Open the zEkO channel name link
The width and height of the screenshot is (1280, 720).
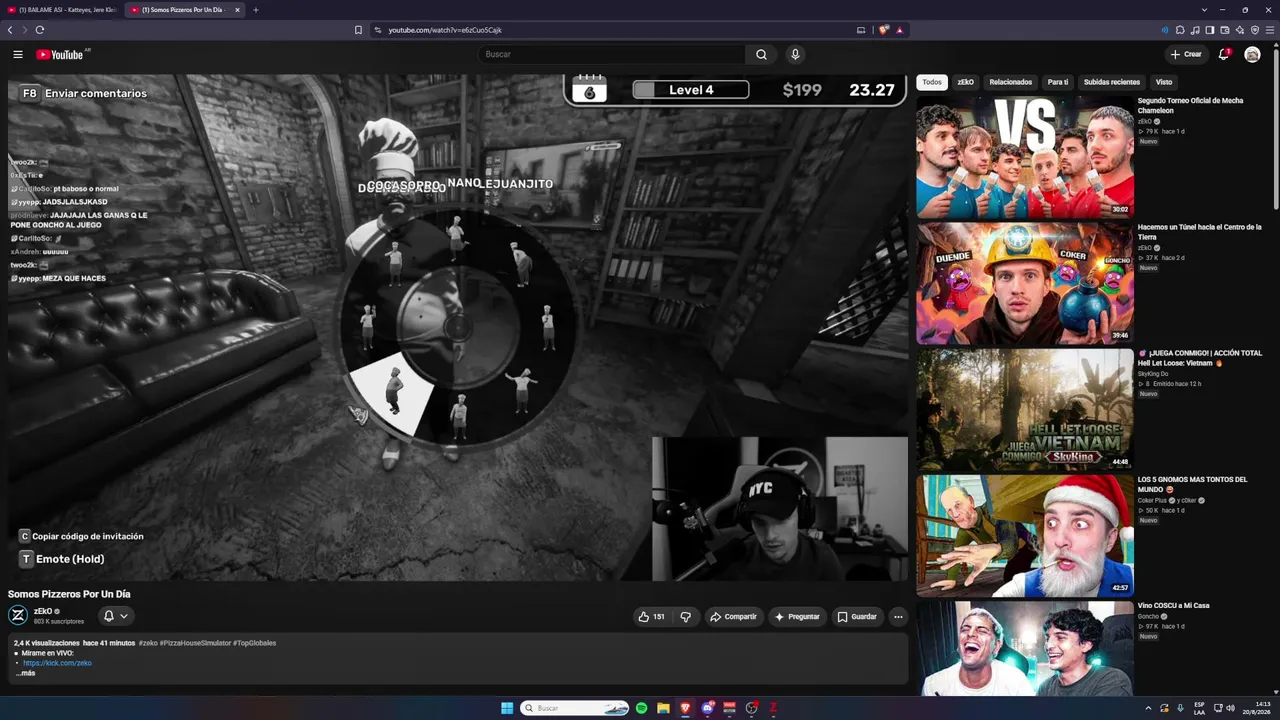click(x=42, y=611)
